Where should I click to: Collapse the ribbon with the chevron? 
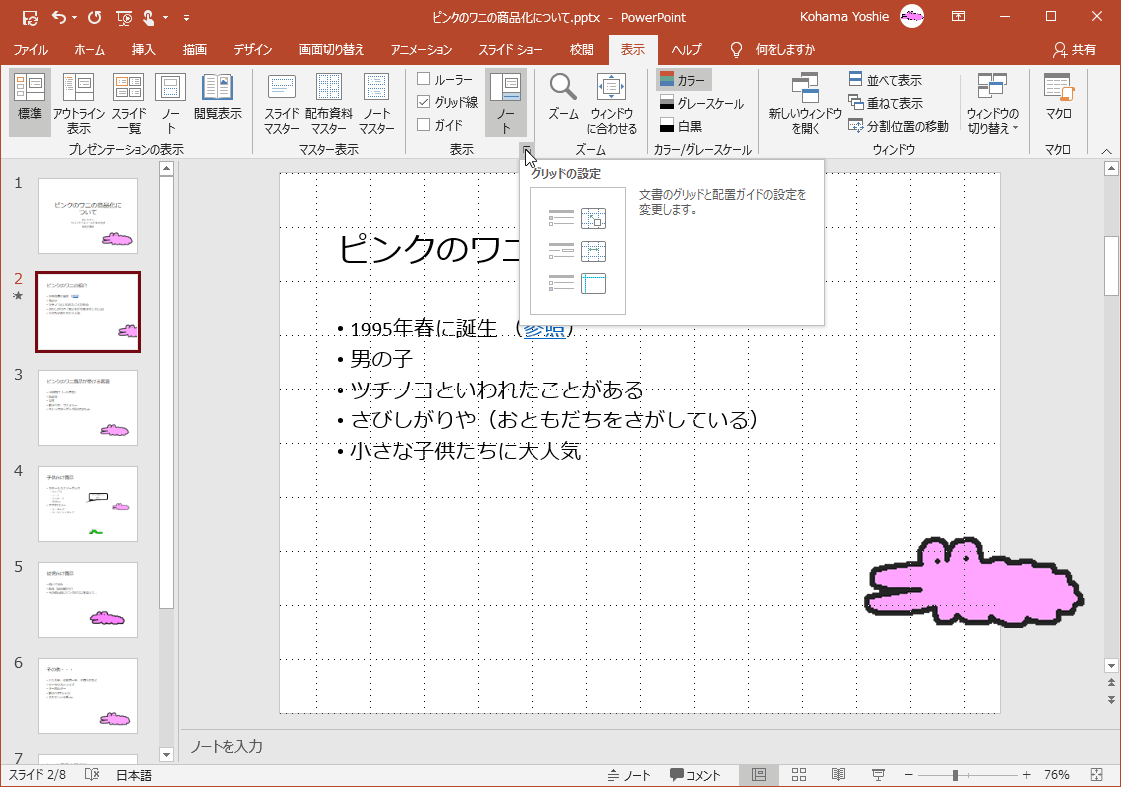tap(1106, 150)
